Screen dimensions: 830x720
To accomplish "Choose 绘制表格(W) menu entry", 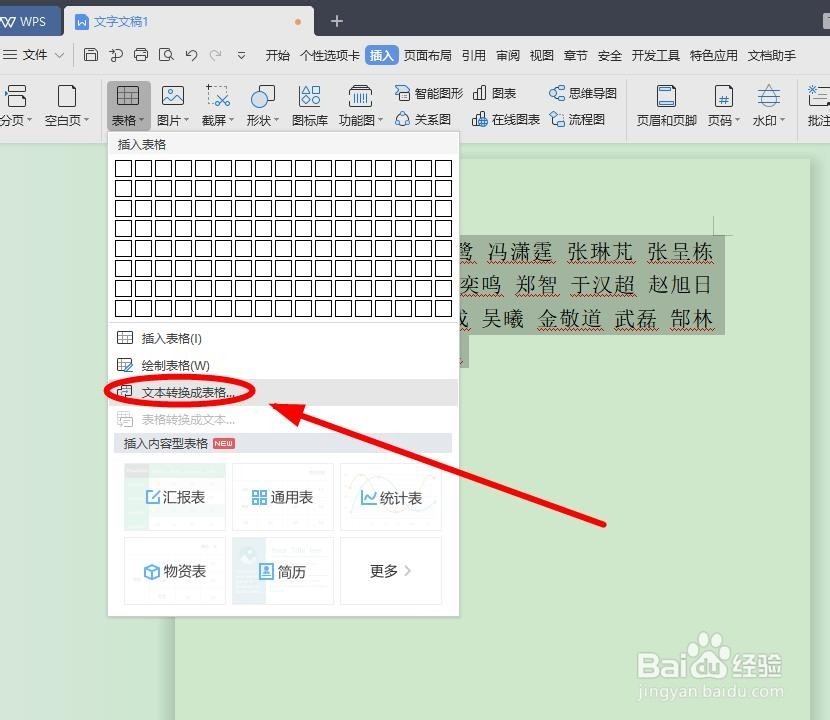I will [283, 365].
